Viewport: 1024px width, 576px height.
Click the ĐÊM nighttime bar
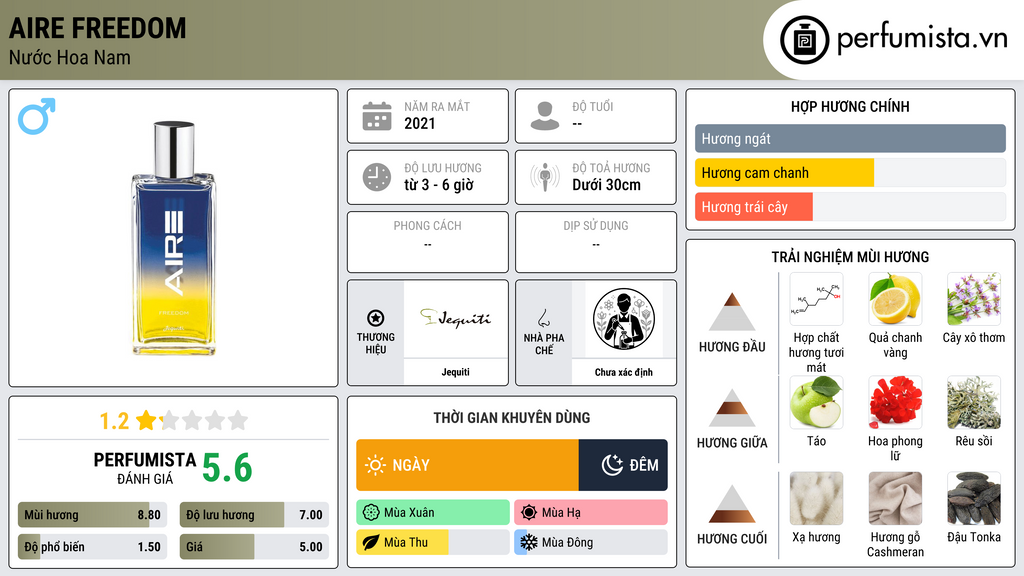coord(623,465)
